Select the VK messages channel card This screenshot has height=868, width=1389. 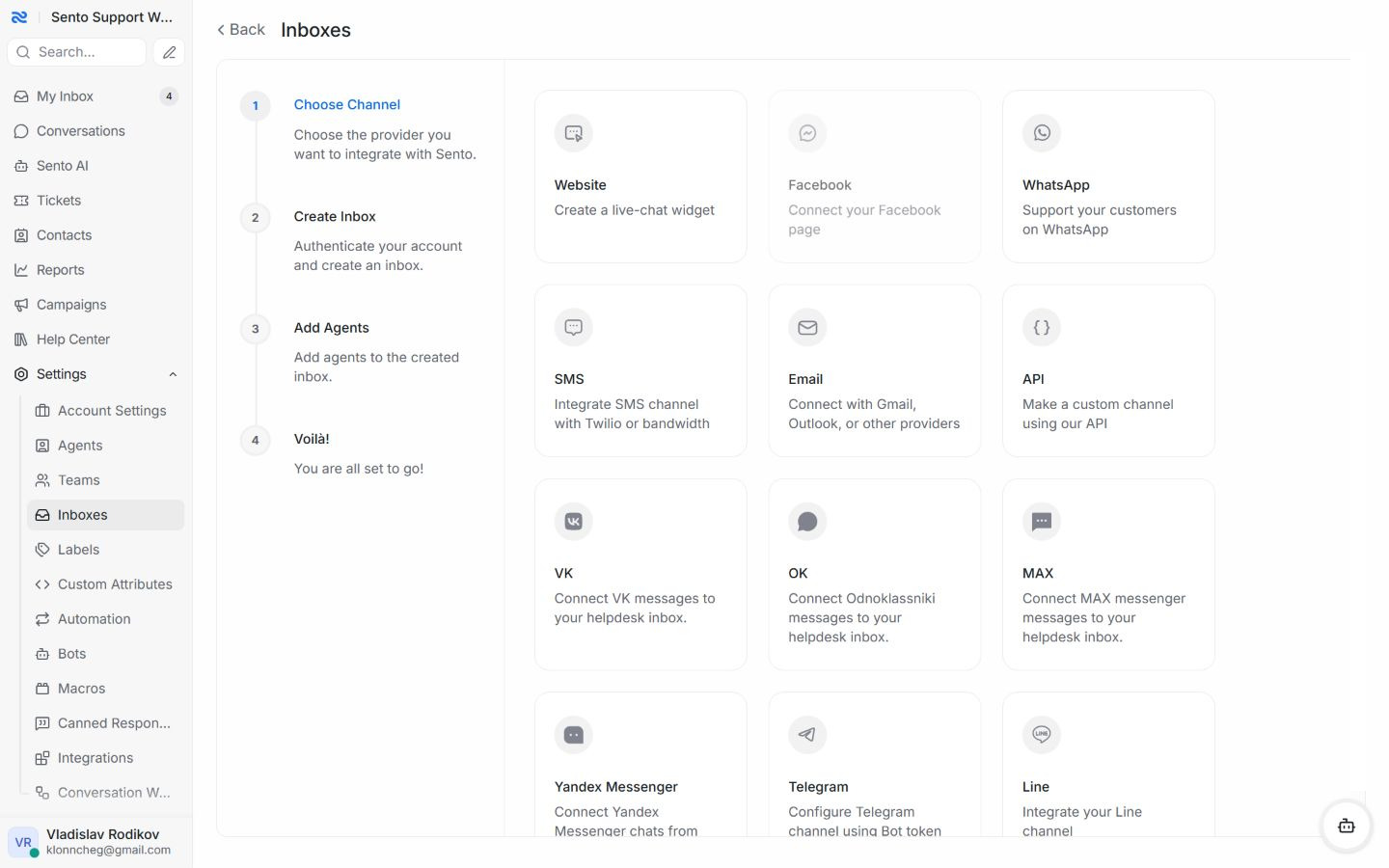[x=640, y=575]
